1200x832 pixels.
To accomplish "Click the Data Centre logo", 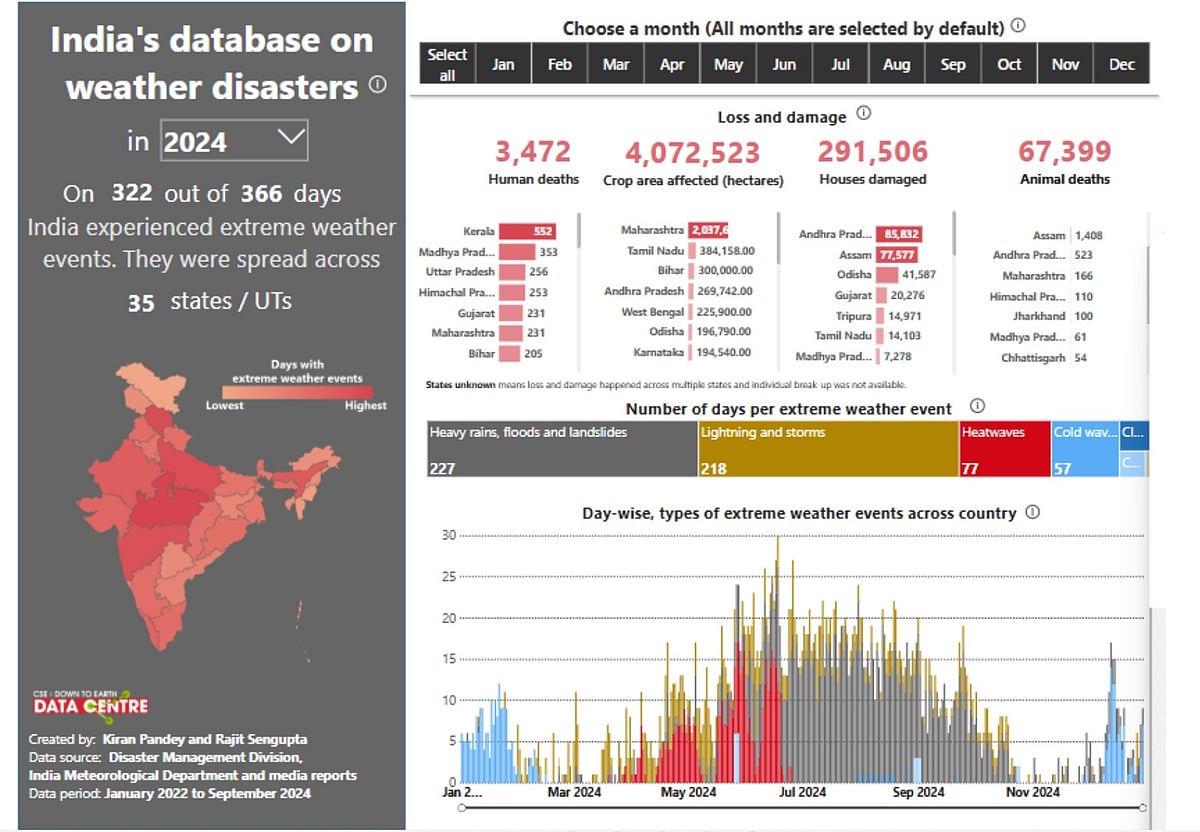I will pos(90,703).
